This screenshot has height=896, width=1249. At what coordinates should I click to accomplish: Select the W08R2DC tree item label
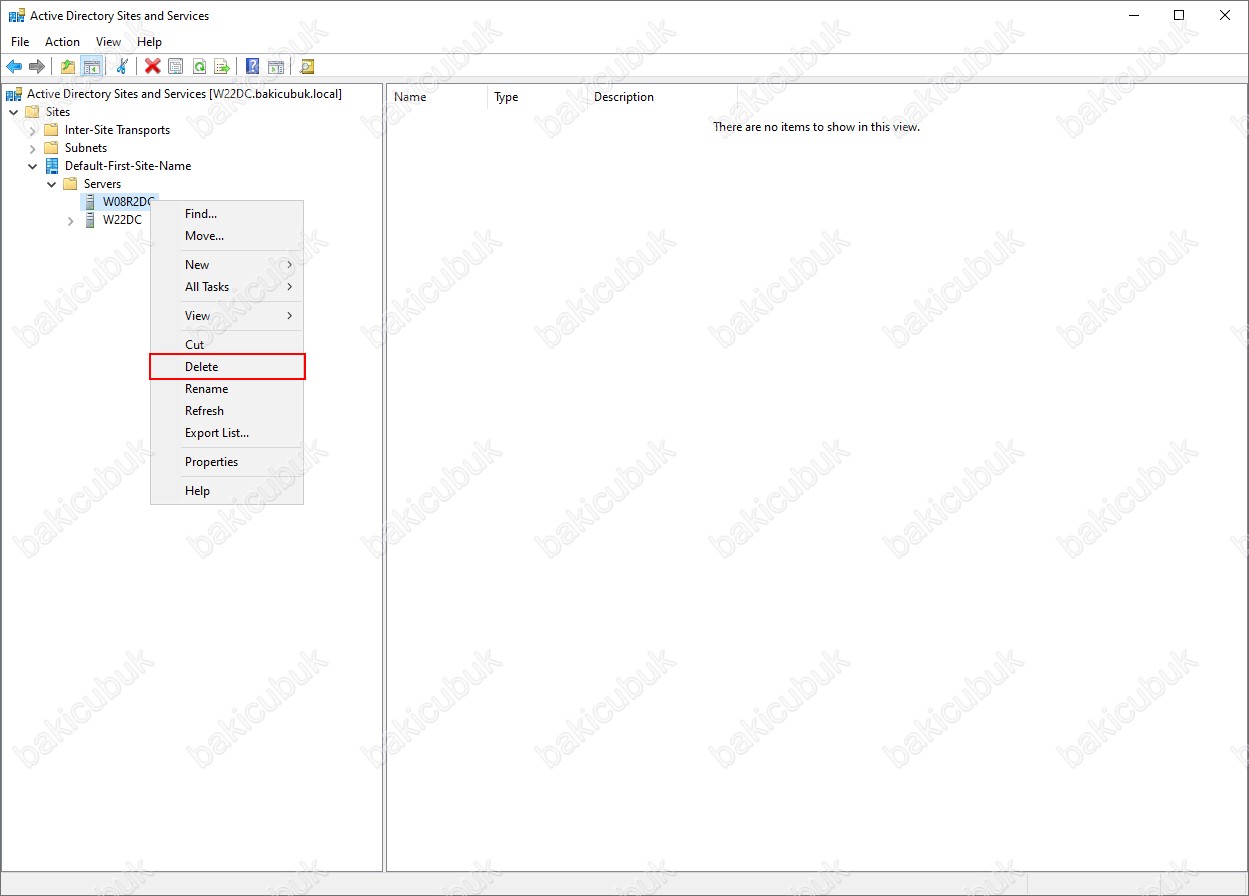(129, 202)
